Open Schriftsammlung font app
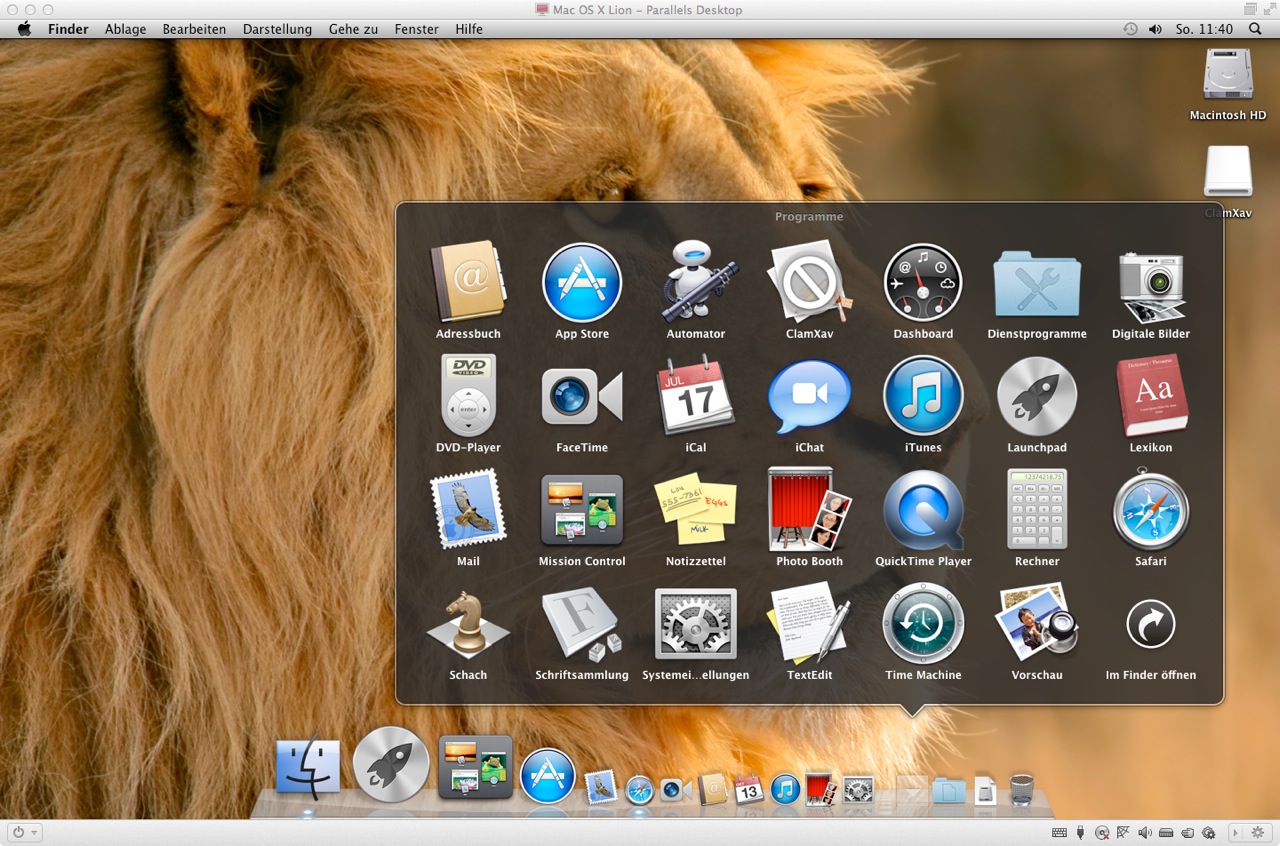Image resolution: width=1280 pixels, height=846 pixels. tap(582, 624)
